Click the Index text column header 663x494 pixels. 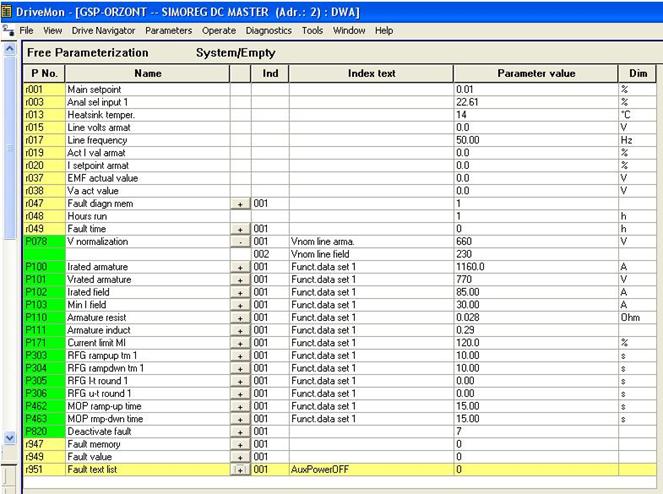coord(371,74)
